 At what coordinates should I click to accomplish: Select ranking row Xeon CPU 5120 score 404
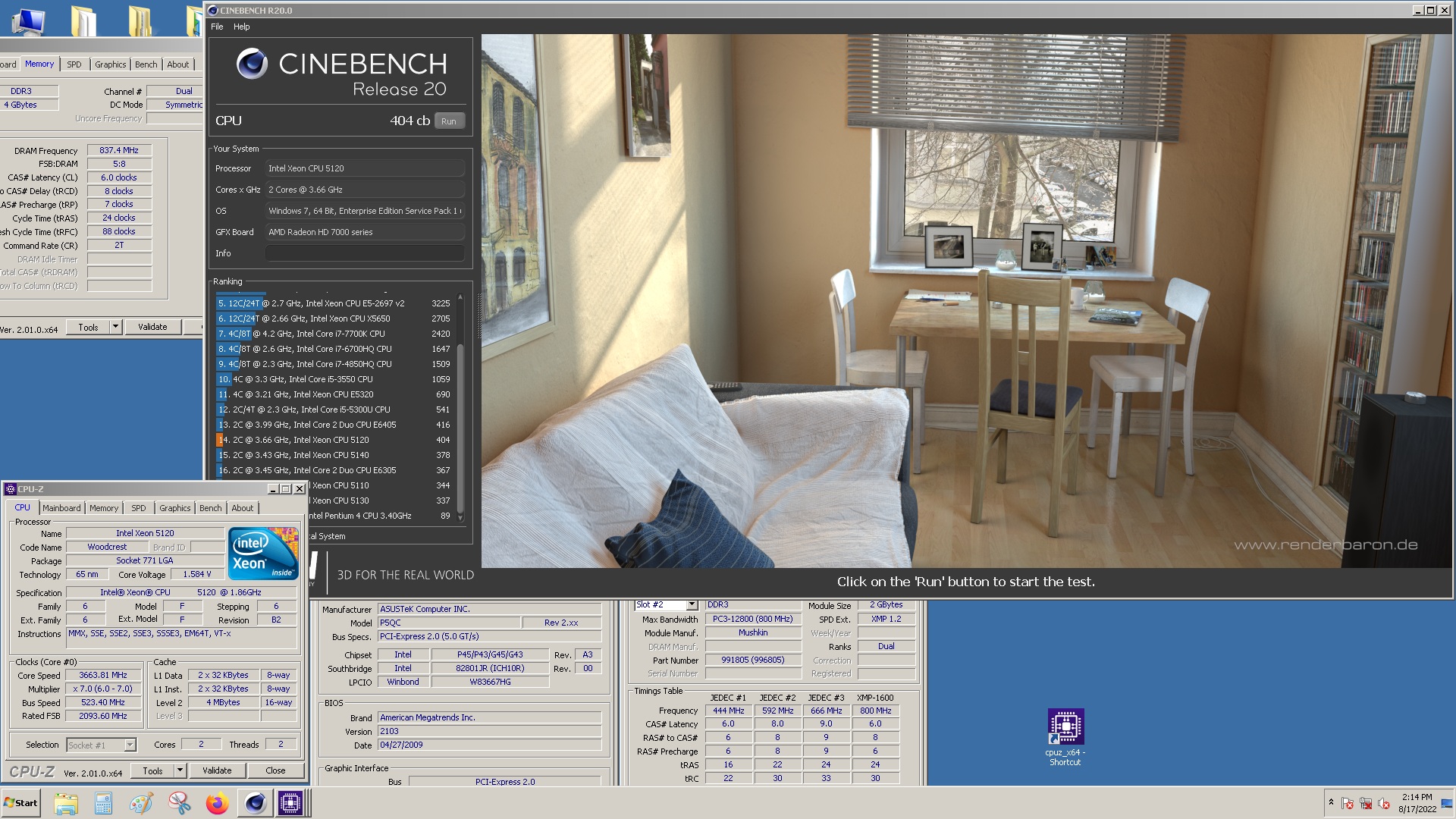click(x=334, y=440)
